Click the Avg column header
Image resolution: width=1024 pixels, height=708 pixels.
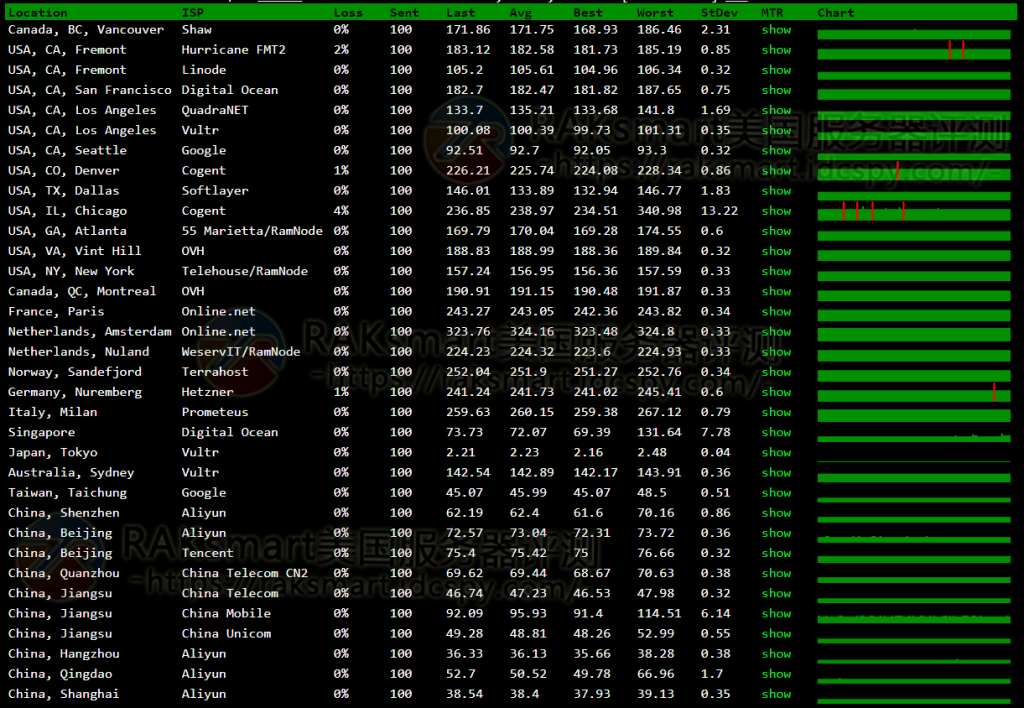(520, 12)
